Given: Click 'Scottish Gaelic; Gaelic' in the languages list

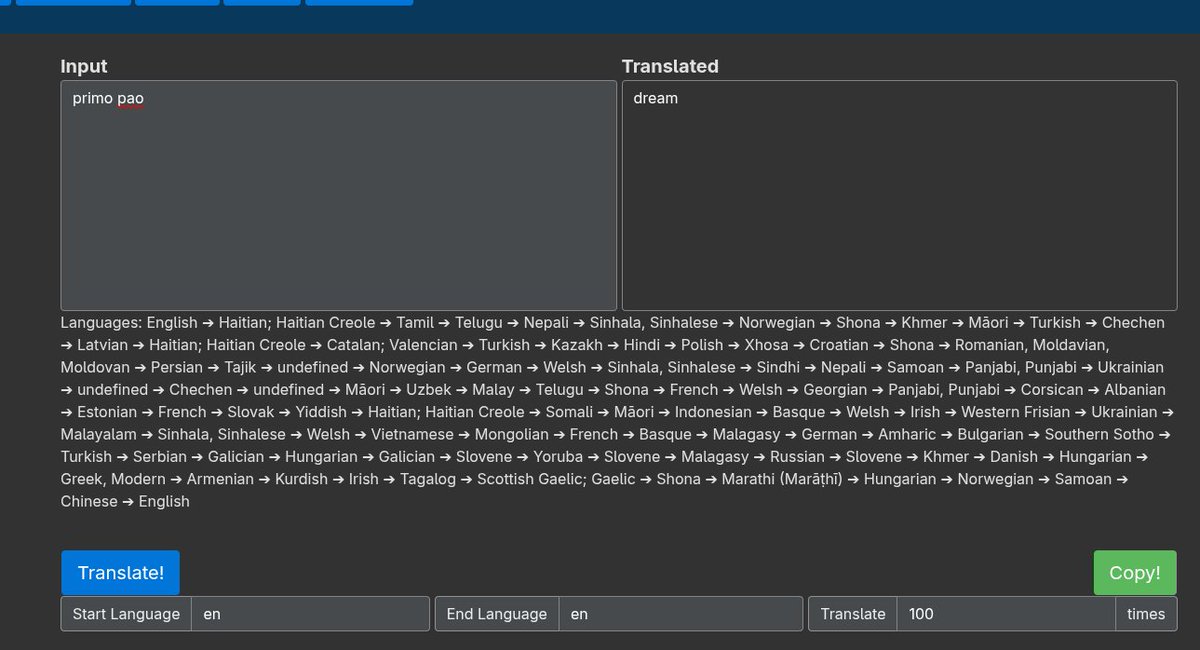Looking at the screenshot, I should (x=556, y=479).
